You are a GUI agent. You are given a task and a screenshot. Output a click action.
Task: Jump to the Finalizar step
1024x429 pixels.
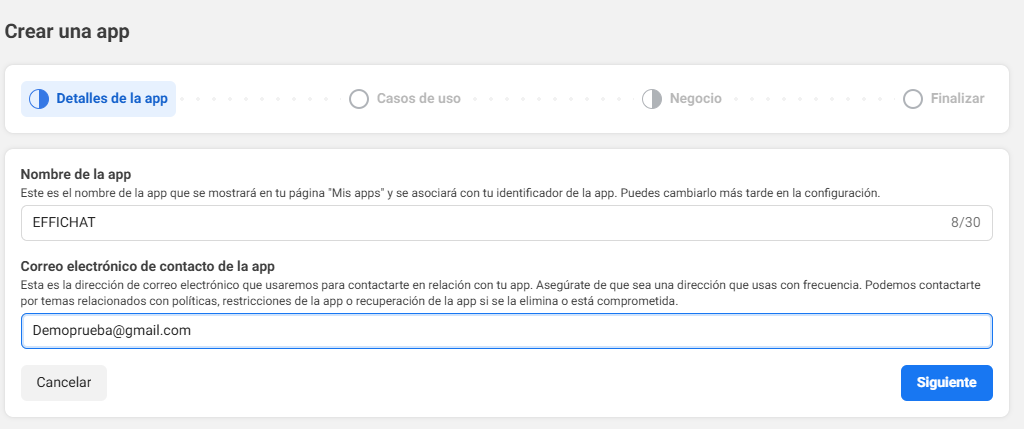pyautogui.click(x=957, y=99)
